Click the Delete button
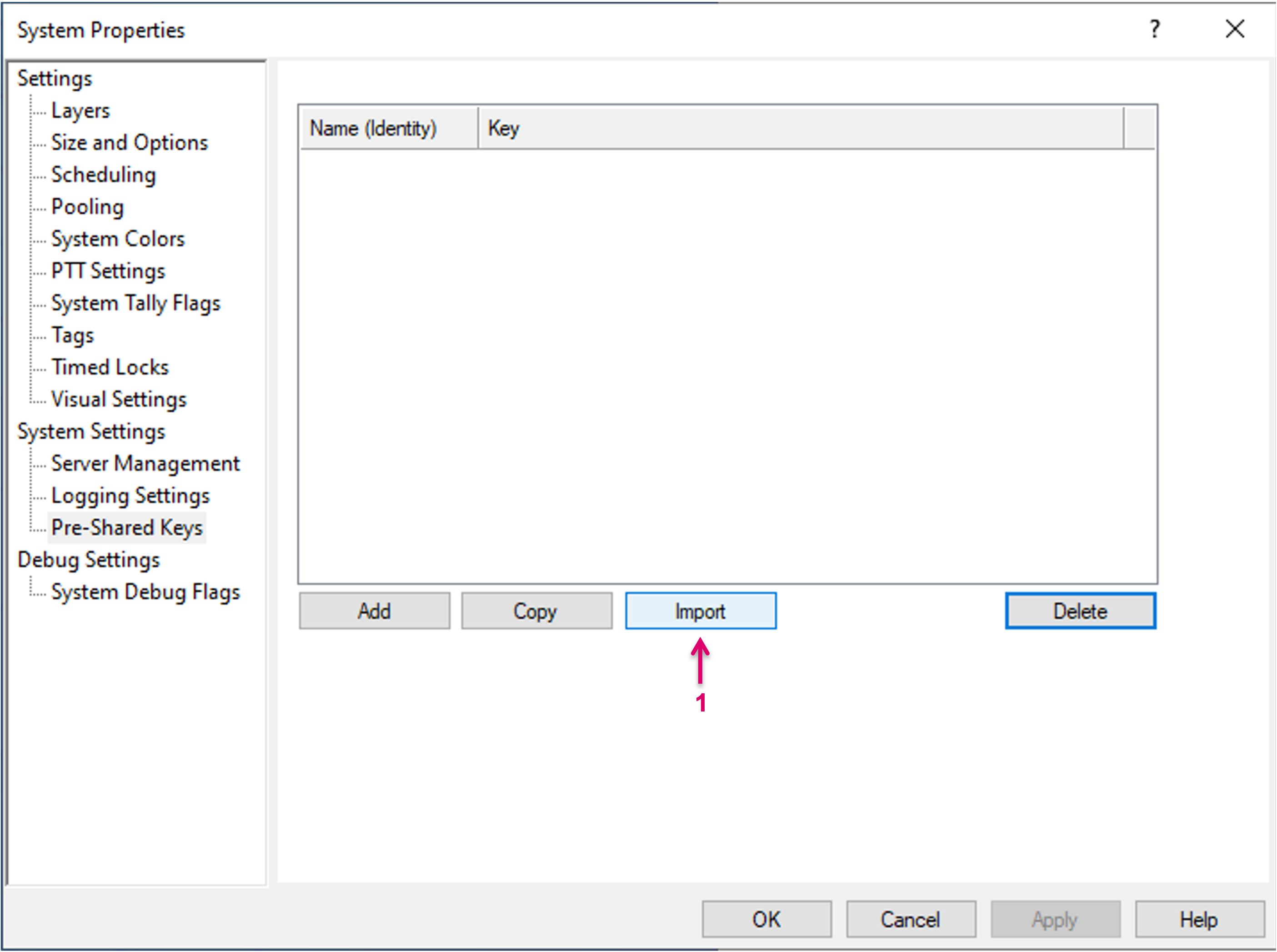1277x952 pixels. click(x=1080, y=611)
